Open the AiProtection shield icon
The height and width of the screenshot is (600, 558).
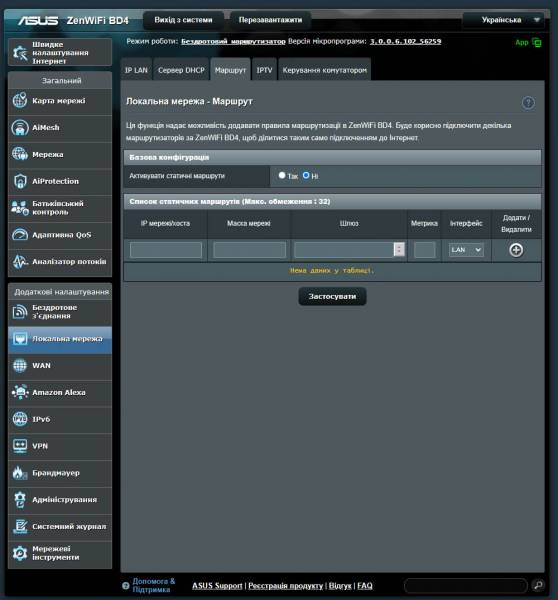20,181
